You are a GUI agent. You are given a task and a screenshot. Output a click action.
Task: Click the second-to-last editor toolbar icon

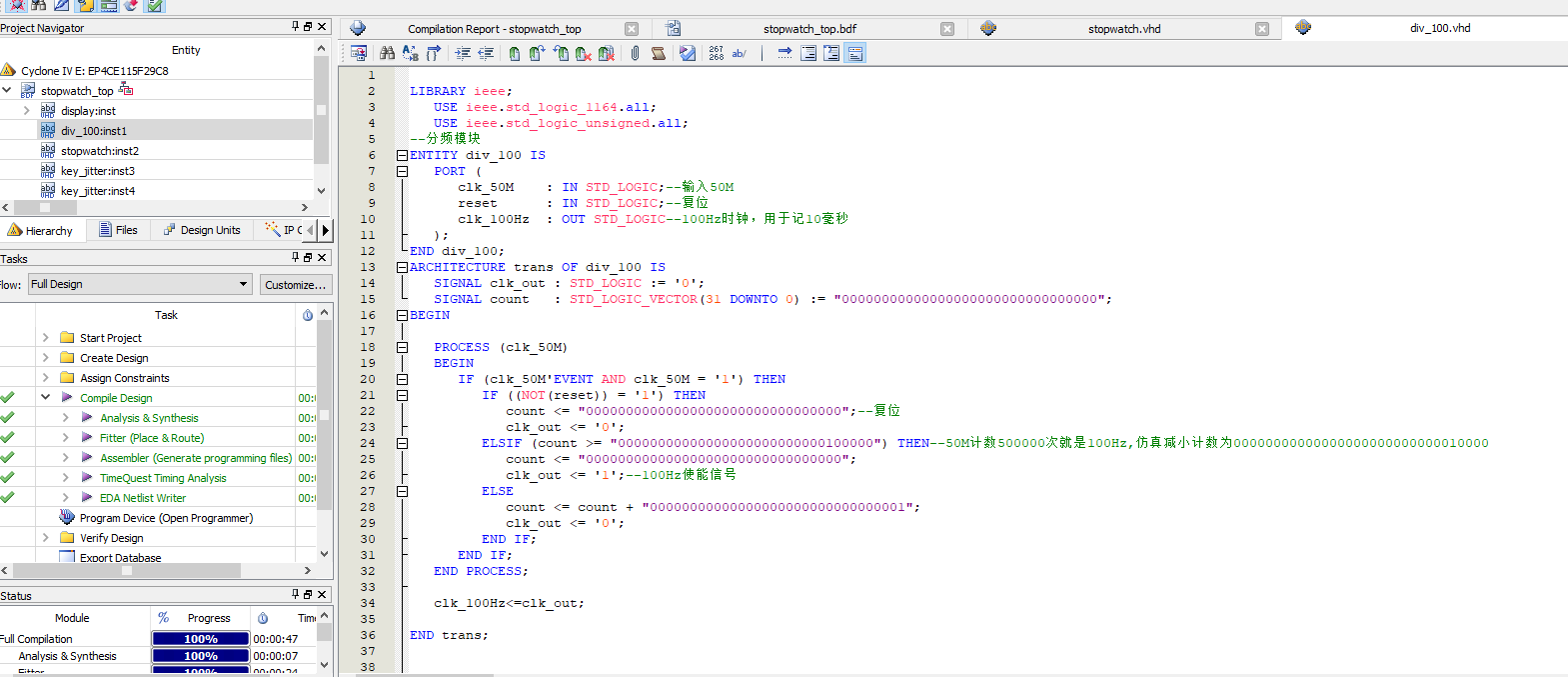[831, 53]
